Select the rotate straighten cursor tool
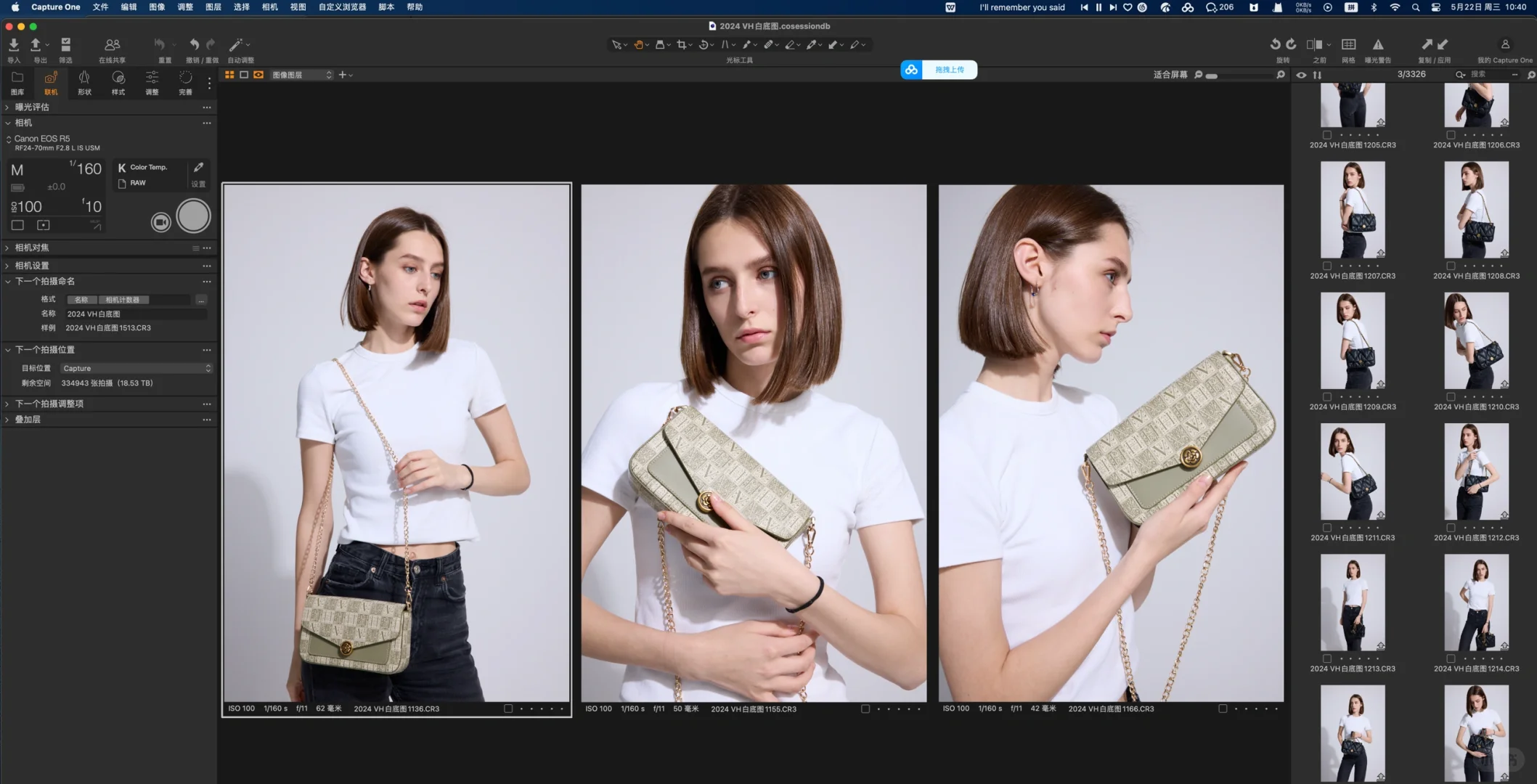This screenshot has width=1537, height=784. tap(703, 45)
